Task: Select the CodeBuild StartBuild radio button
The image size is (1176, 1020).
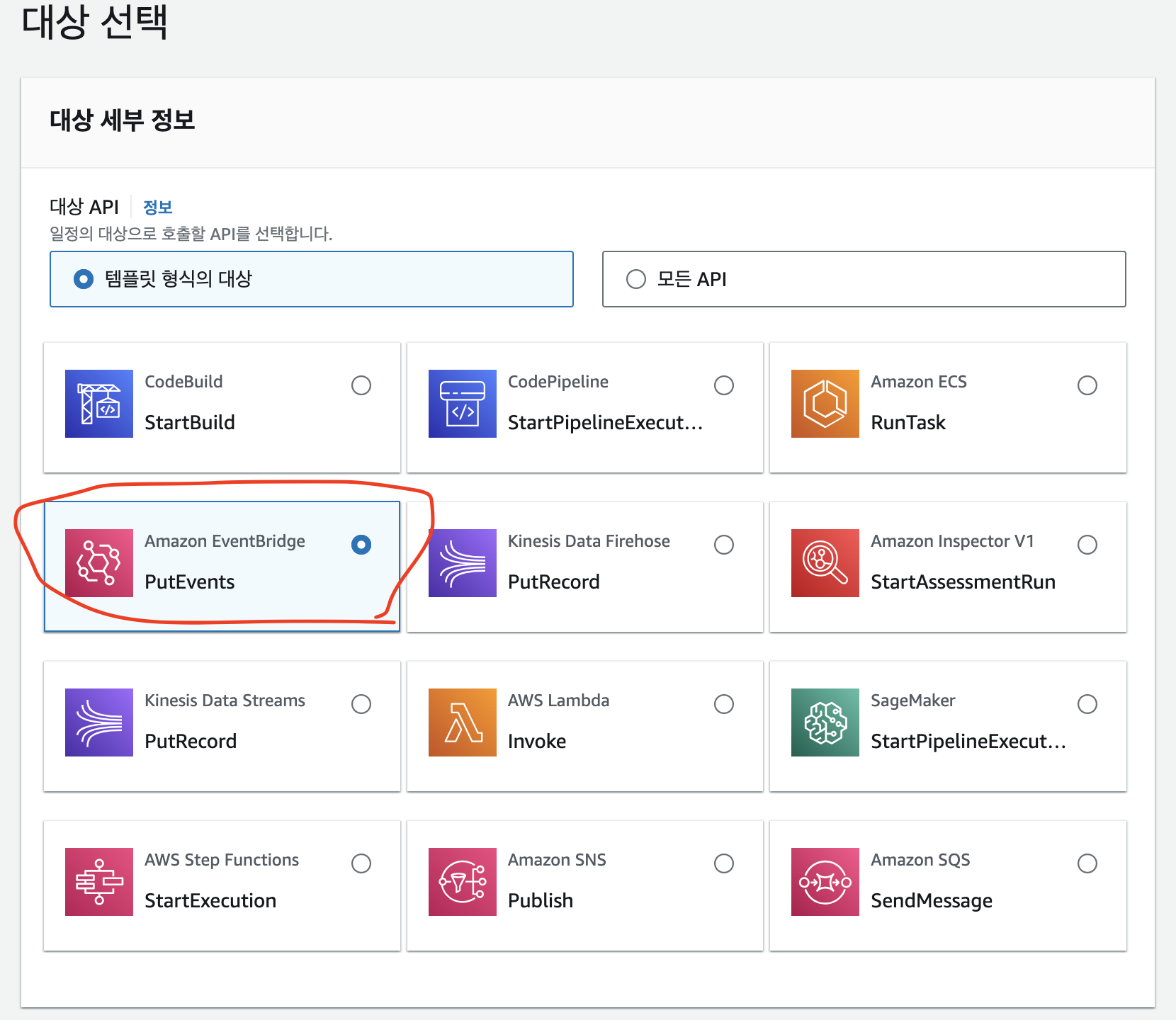Action: [x=361, y=385]
